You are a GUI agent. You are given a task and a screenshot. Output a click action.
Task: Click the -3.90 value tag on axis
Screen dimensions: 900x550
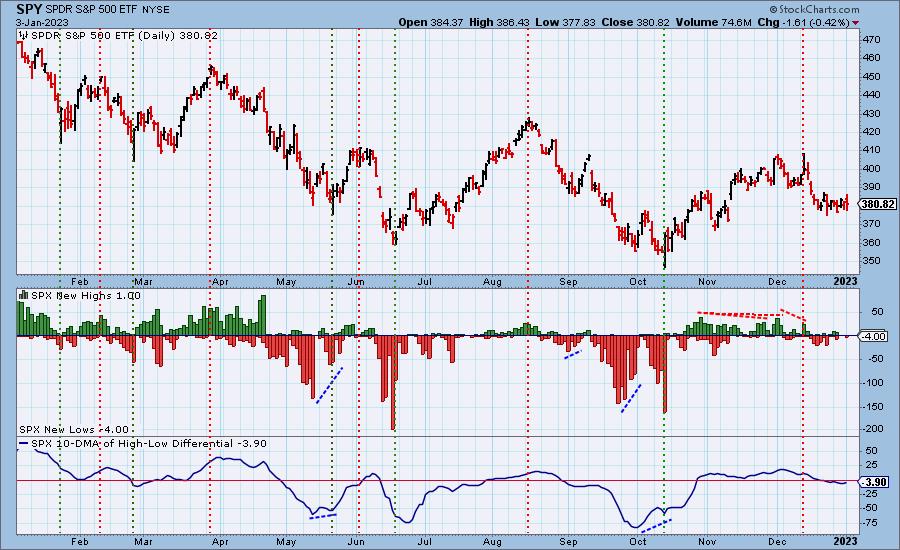pyautogui.click(x=874, y=482)
